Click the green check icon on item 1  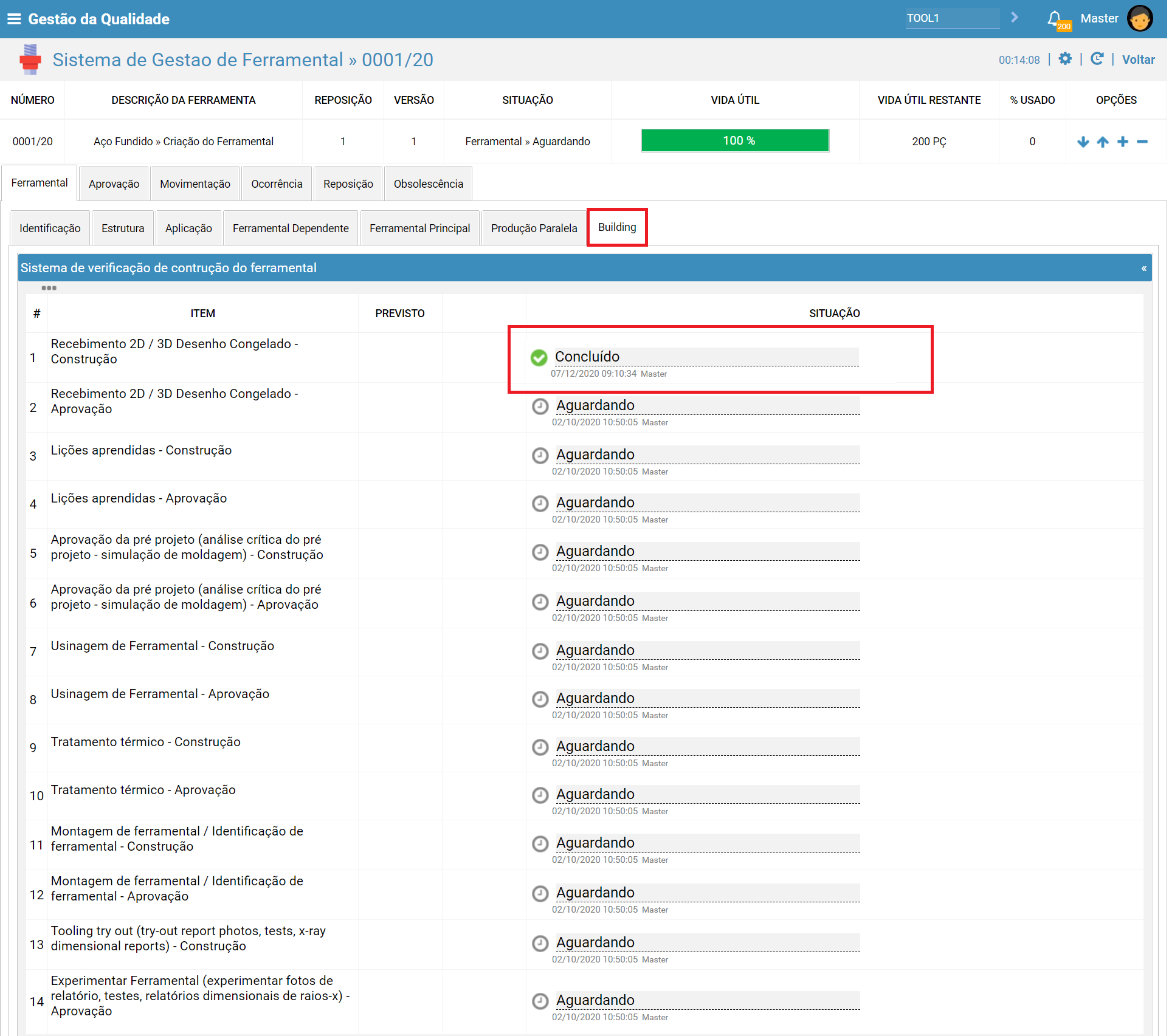point(540,358)
